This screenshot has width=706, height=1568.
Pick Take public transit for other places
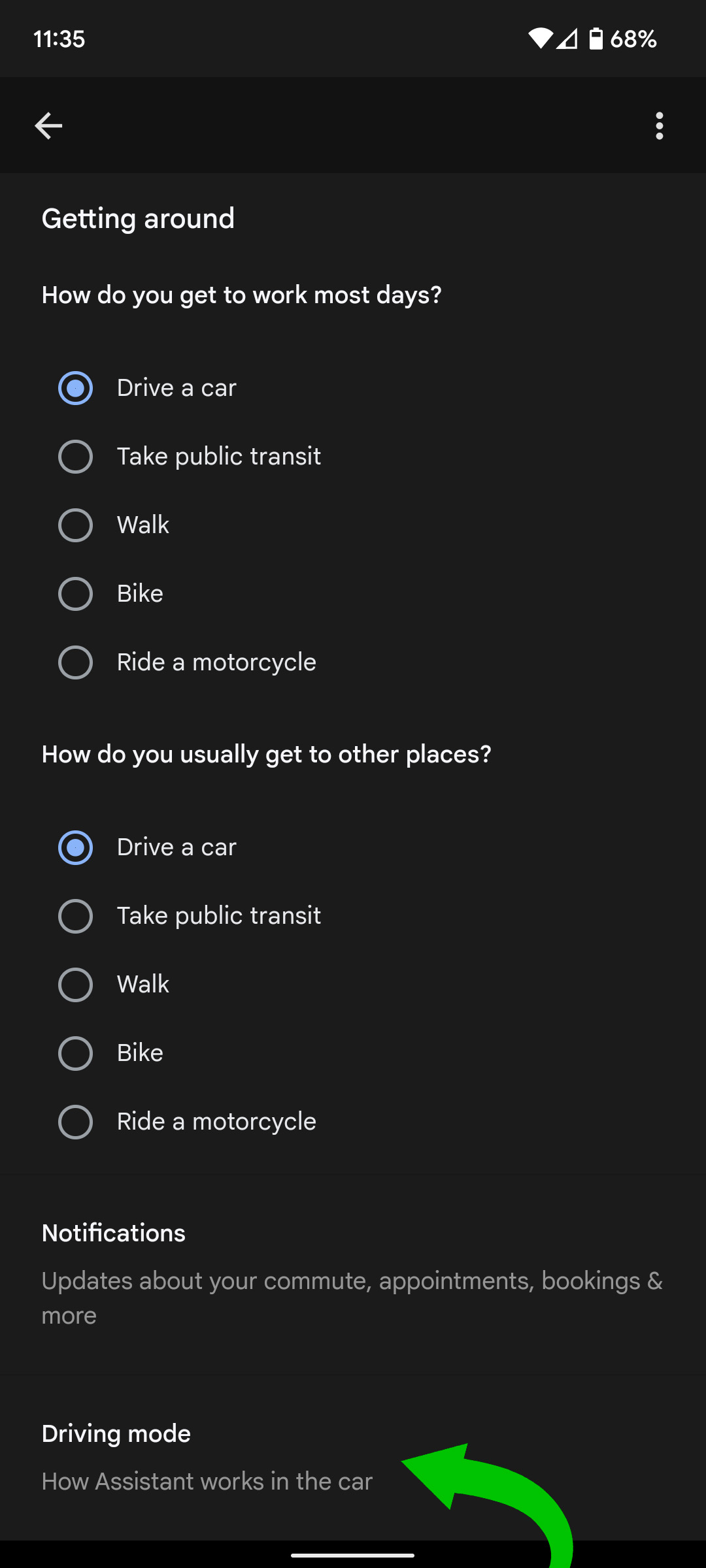click(76, 916)
